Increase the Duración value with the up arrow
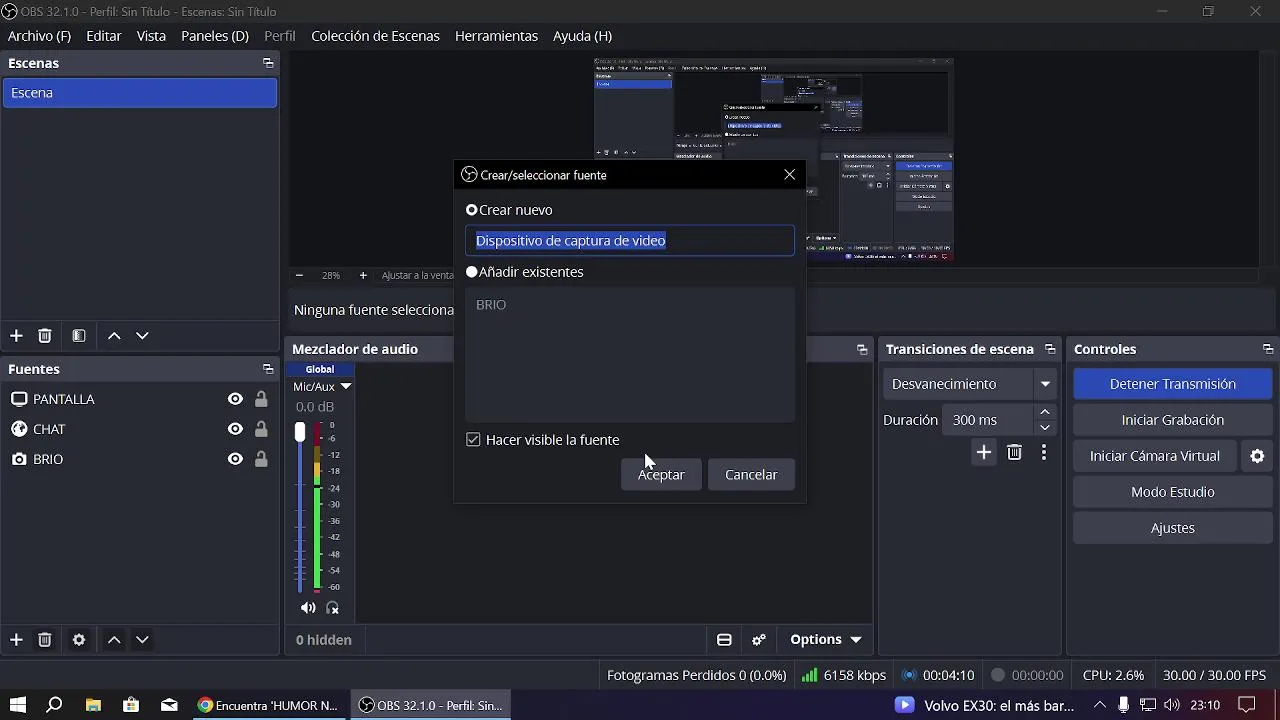Screen dimensions: 1280x720 click(1045, 412)
